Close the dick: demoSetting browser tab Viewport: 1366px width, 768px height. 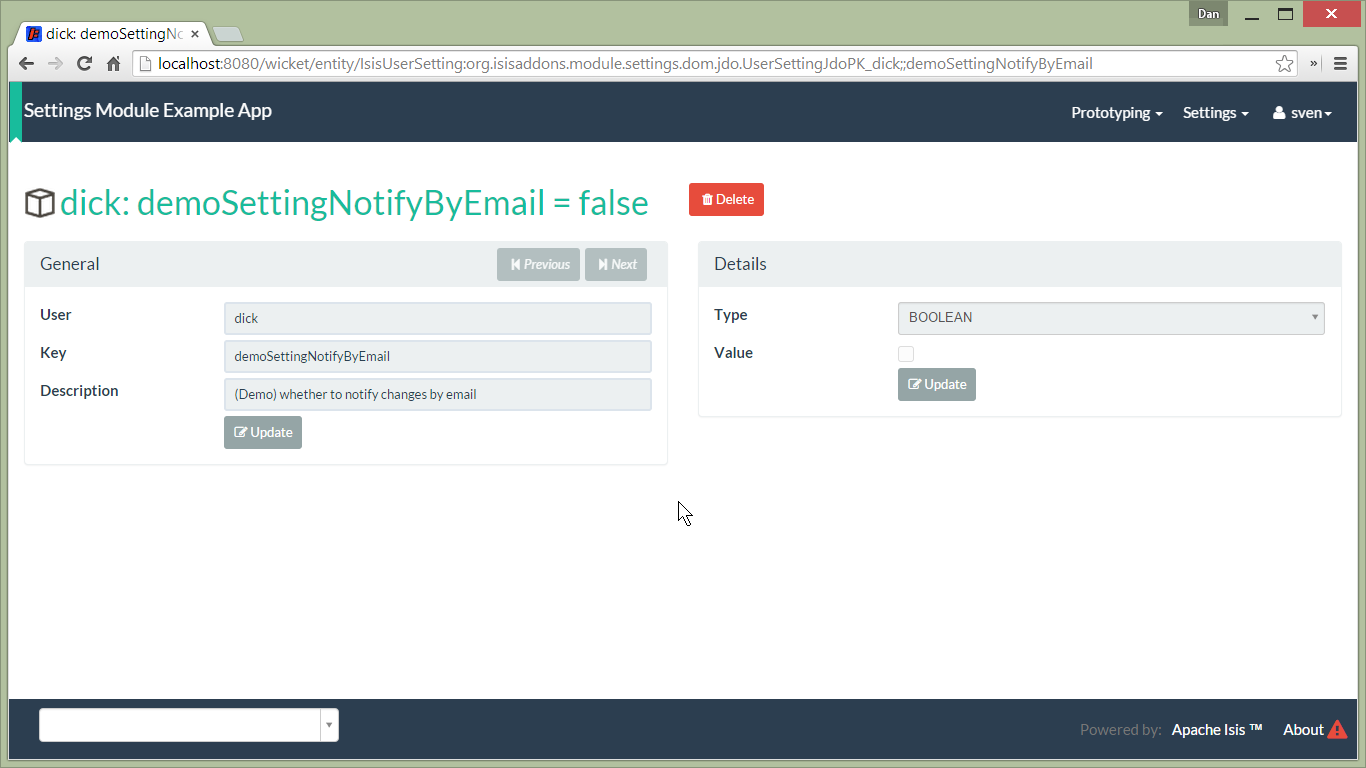tap(194, 33)
